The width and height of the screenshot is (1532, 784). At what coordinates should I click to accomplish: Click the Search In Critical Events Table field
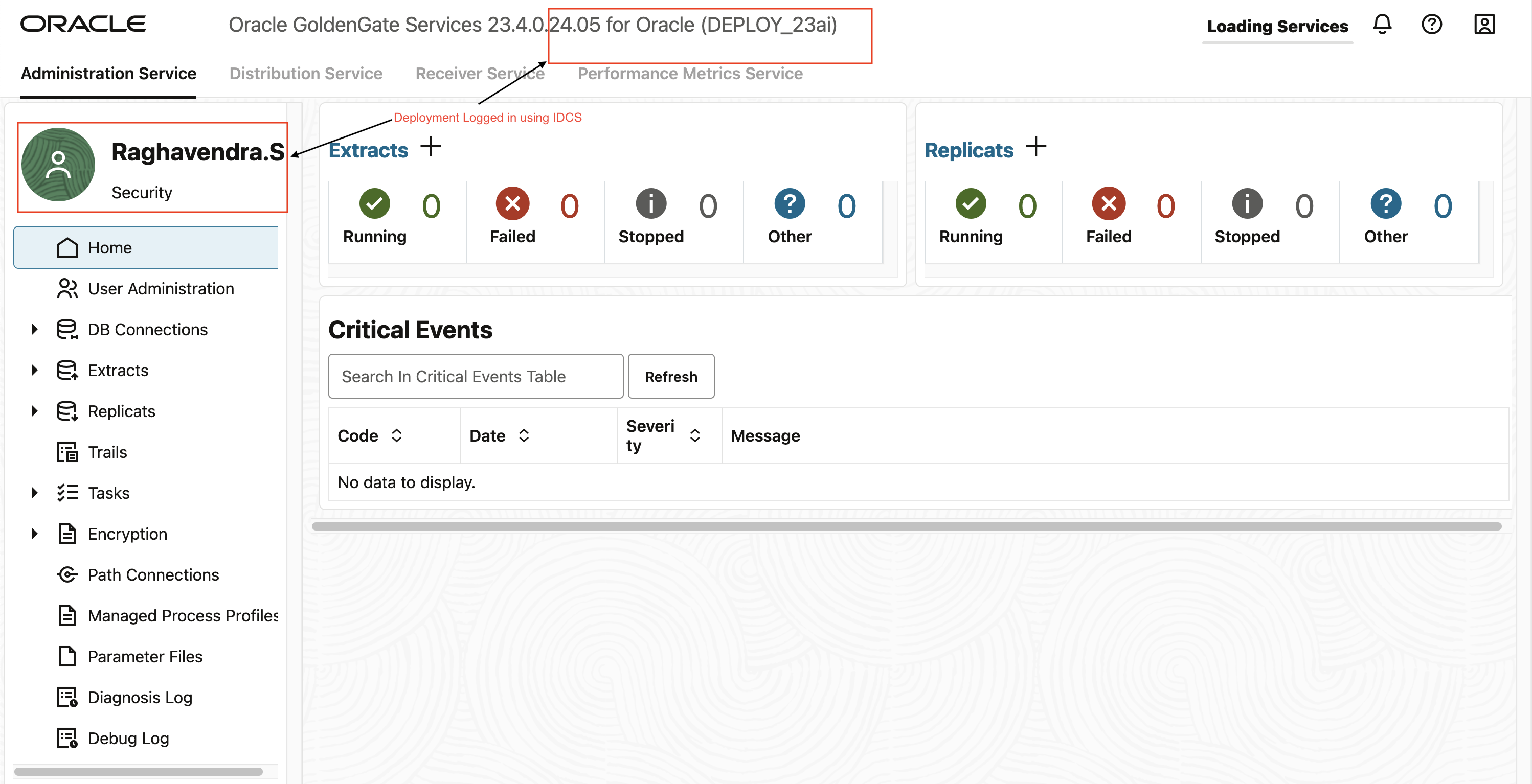coord(475,376)
